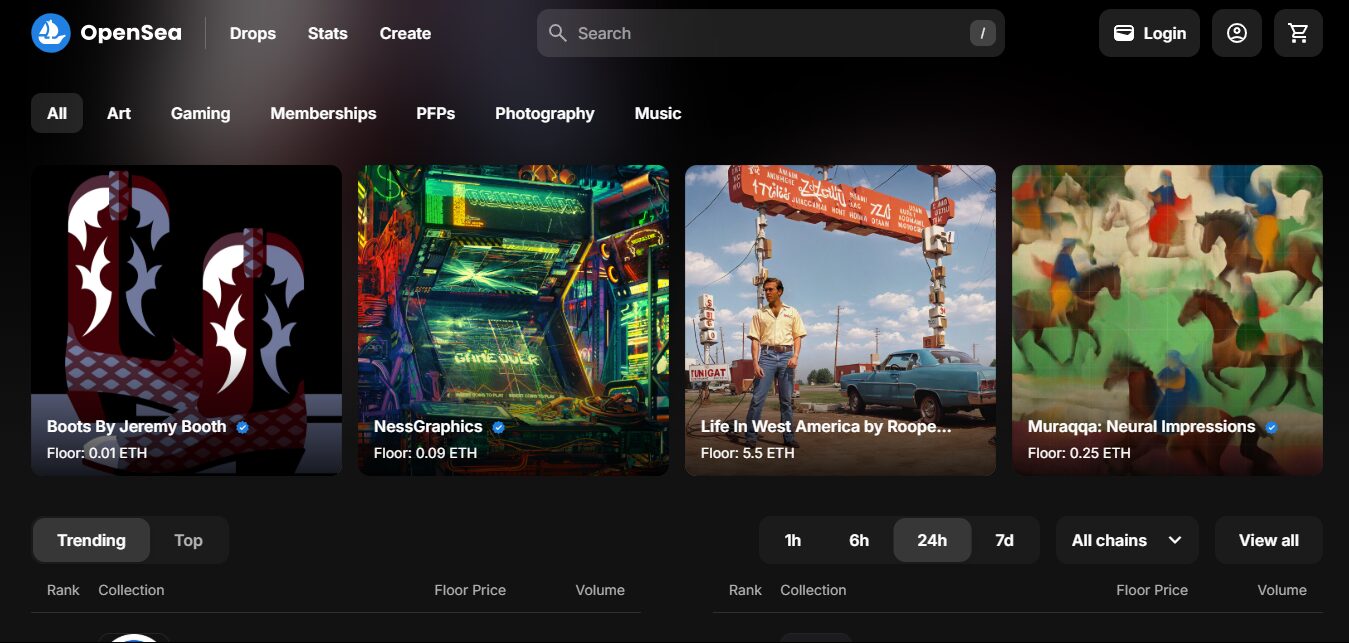Click the magnifier icon in search bar
This screenshot has height=643, width=1349.
pos(557,33)
